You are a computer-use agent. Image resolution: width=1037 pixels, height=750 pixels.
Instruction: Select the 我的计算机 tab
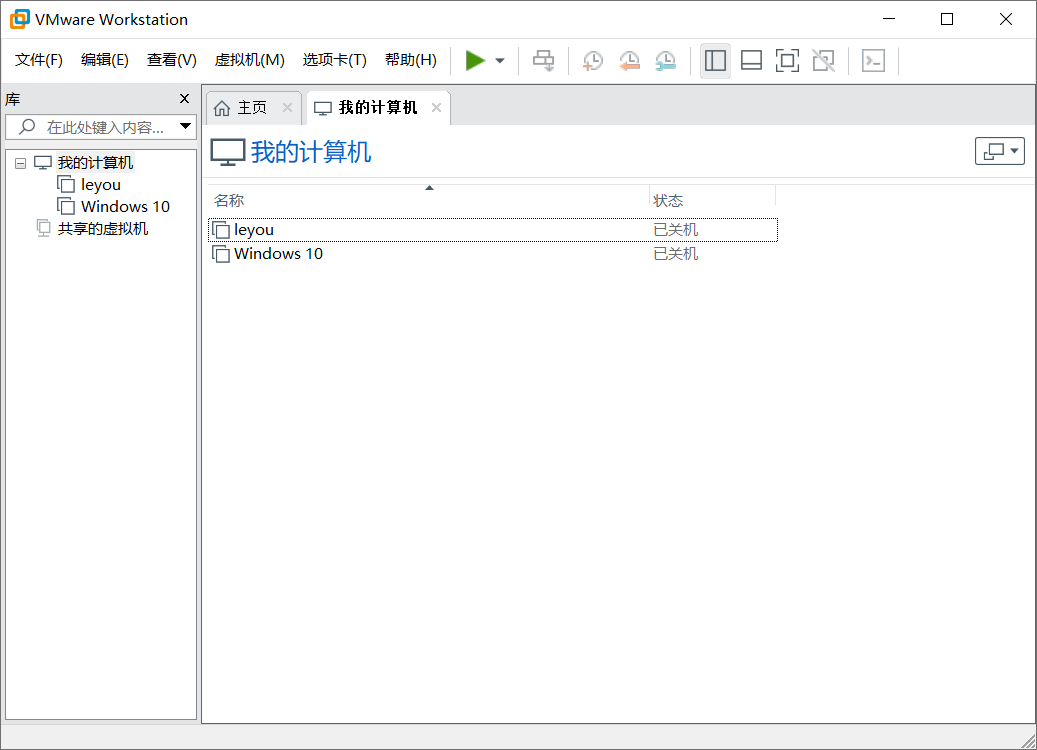coord(378,108)
